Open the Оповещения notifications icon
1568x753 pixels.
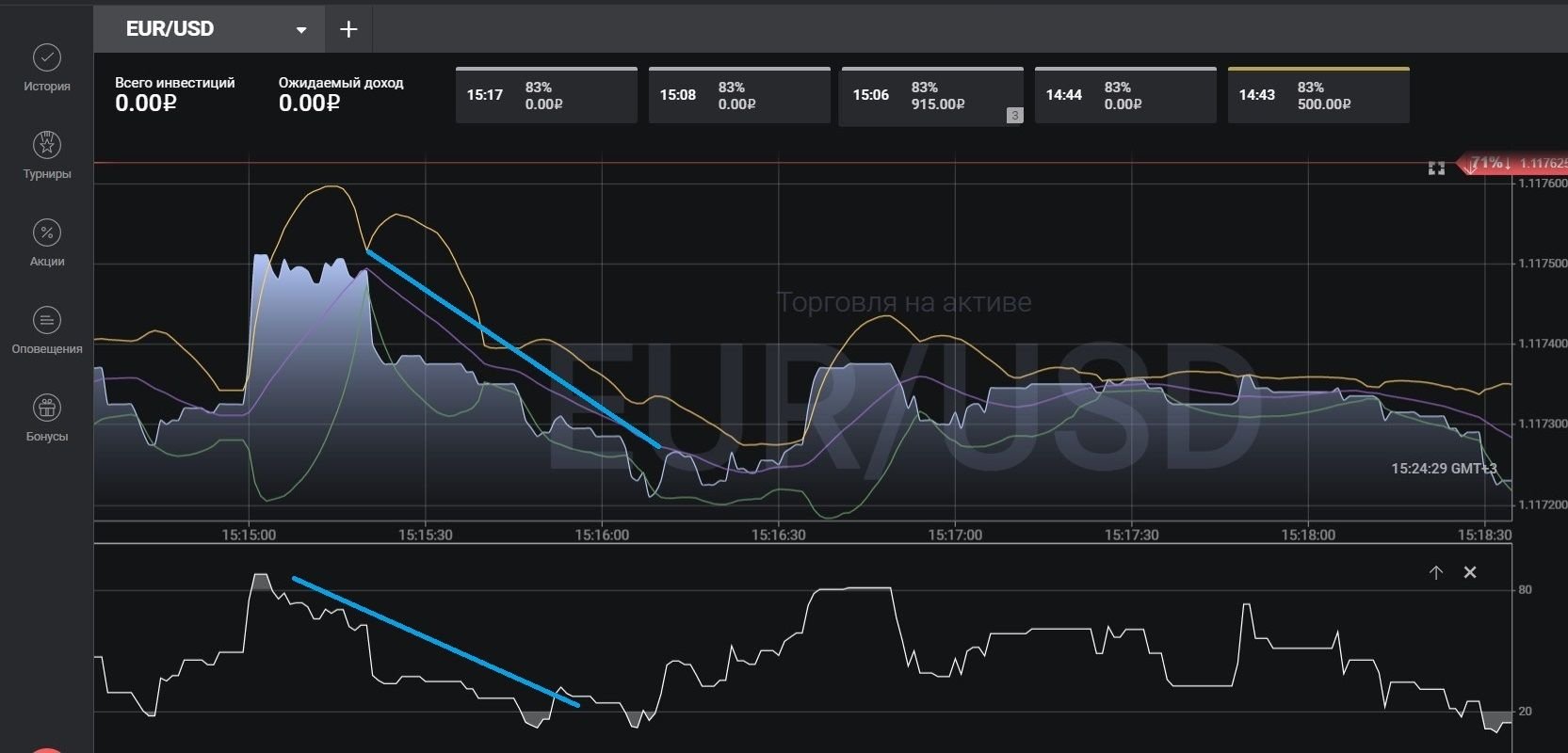pyautogui.click(x=47, y=320)
